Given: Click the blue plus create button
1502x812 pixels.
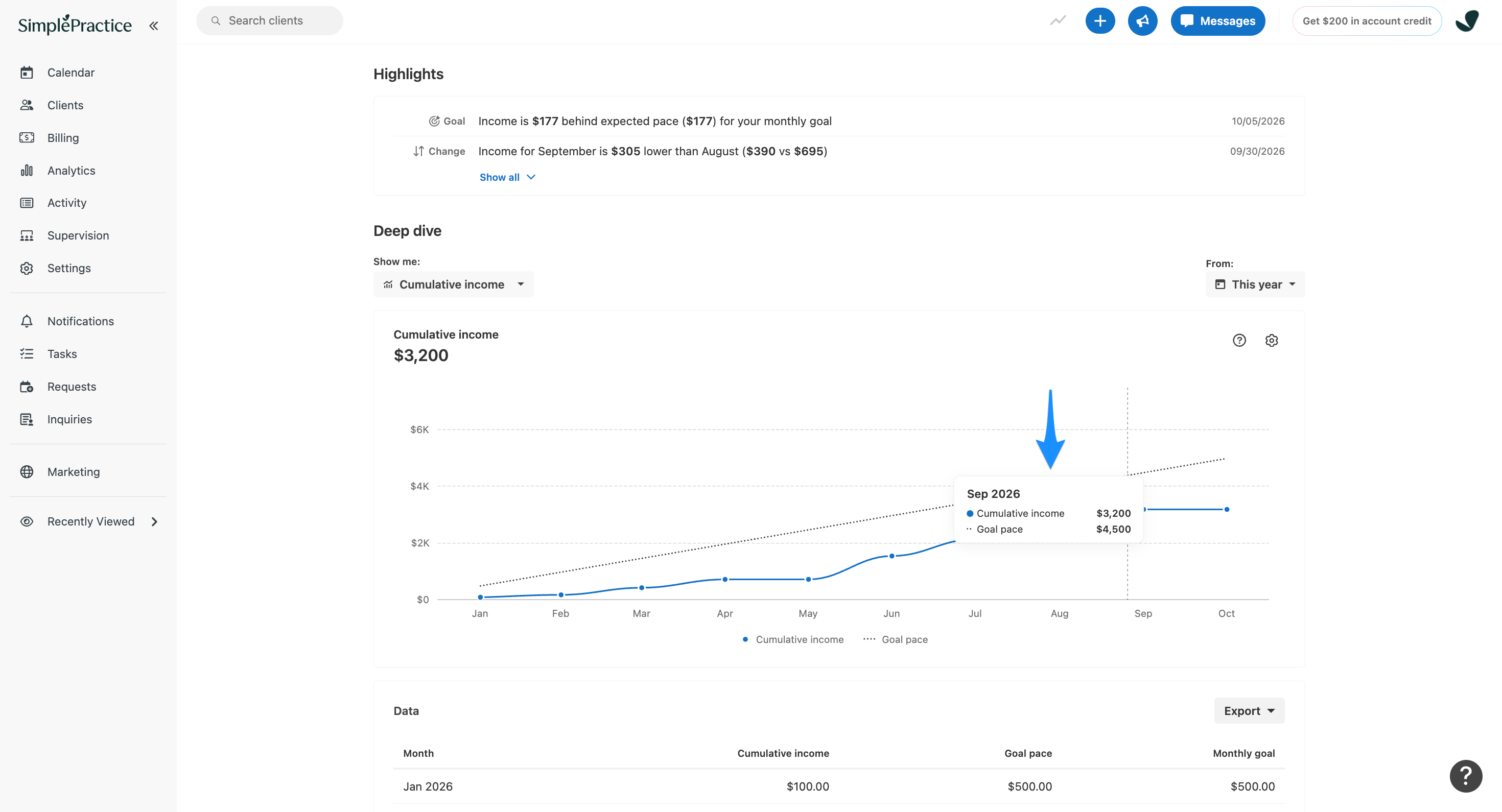Looking at the screenshot, I should (1099, 21).
